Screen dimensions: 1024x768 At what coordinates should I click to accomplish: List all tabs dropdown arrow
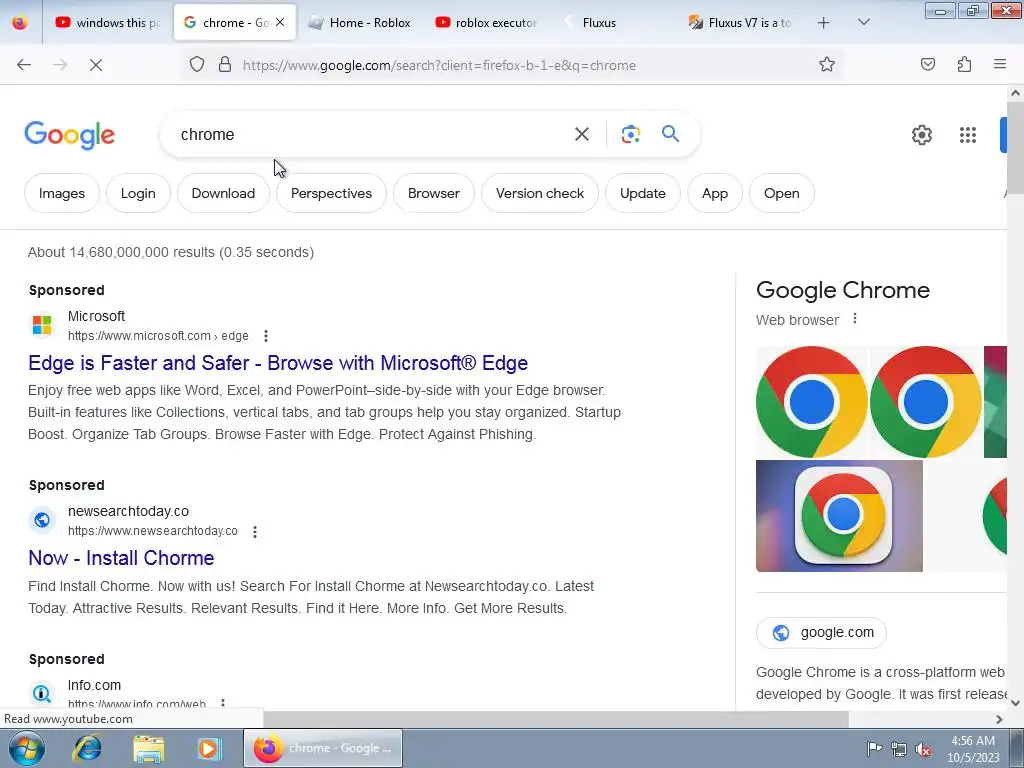pos(863,22)
